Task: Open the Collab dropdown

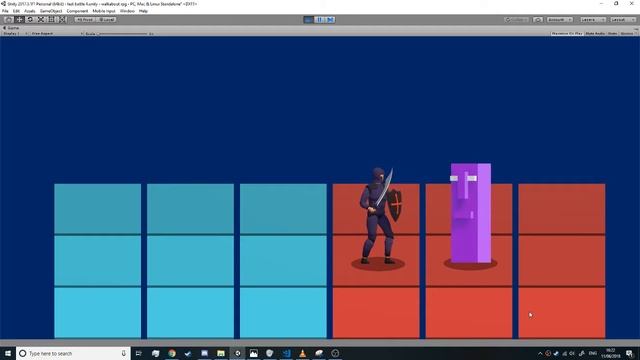Action: coord(517,20)
